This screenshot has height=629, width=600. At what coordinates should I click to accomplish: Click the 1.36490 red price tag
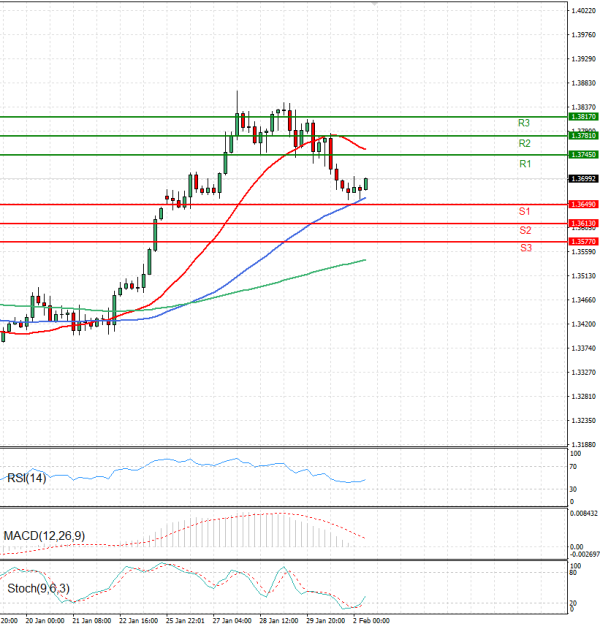click(x=583, y=204)
